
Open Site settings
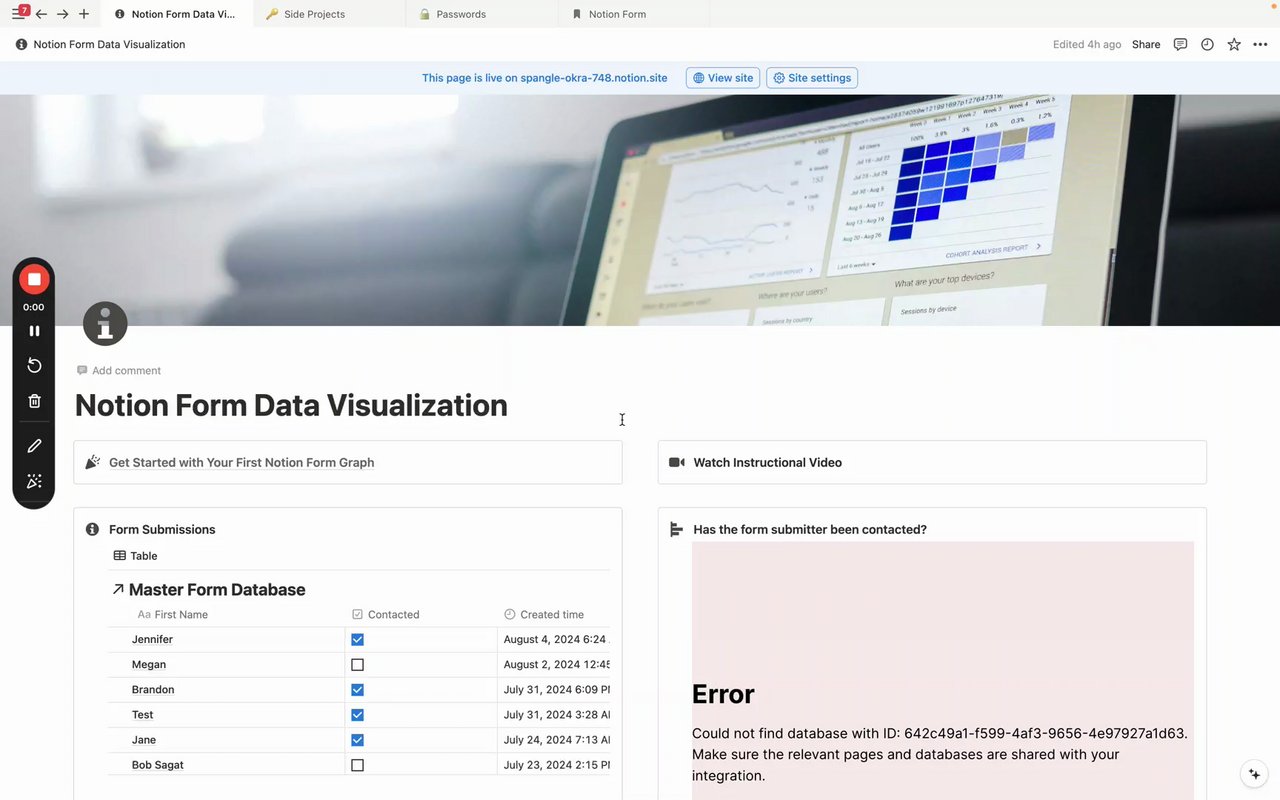[812, 78]
